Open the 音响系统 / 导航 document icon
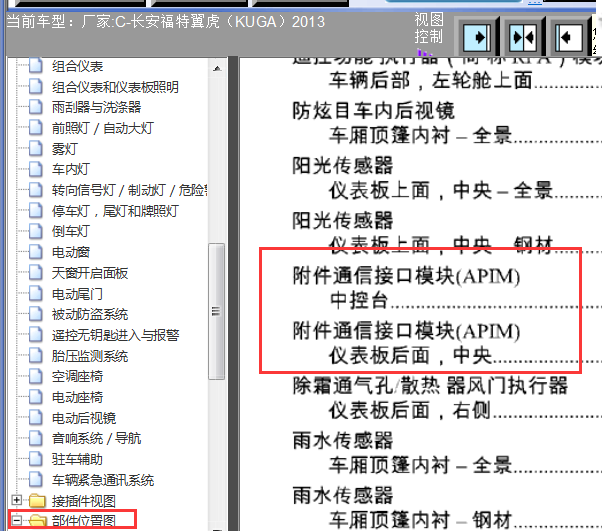 pyautogui.click(x=36, y=438)
